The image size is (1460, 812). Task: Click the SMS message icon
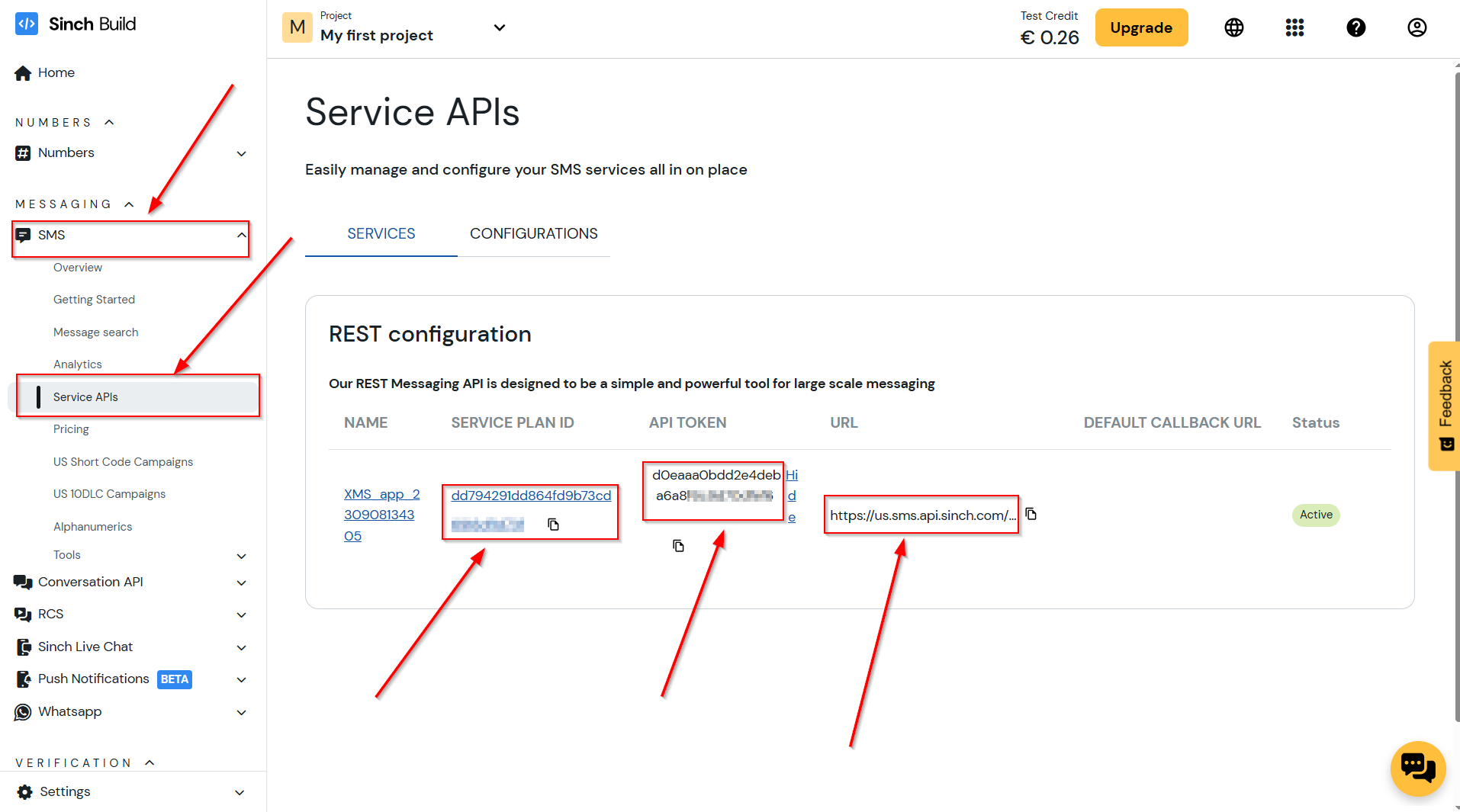click(23, 235)
